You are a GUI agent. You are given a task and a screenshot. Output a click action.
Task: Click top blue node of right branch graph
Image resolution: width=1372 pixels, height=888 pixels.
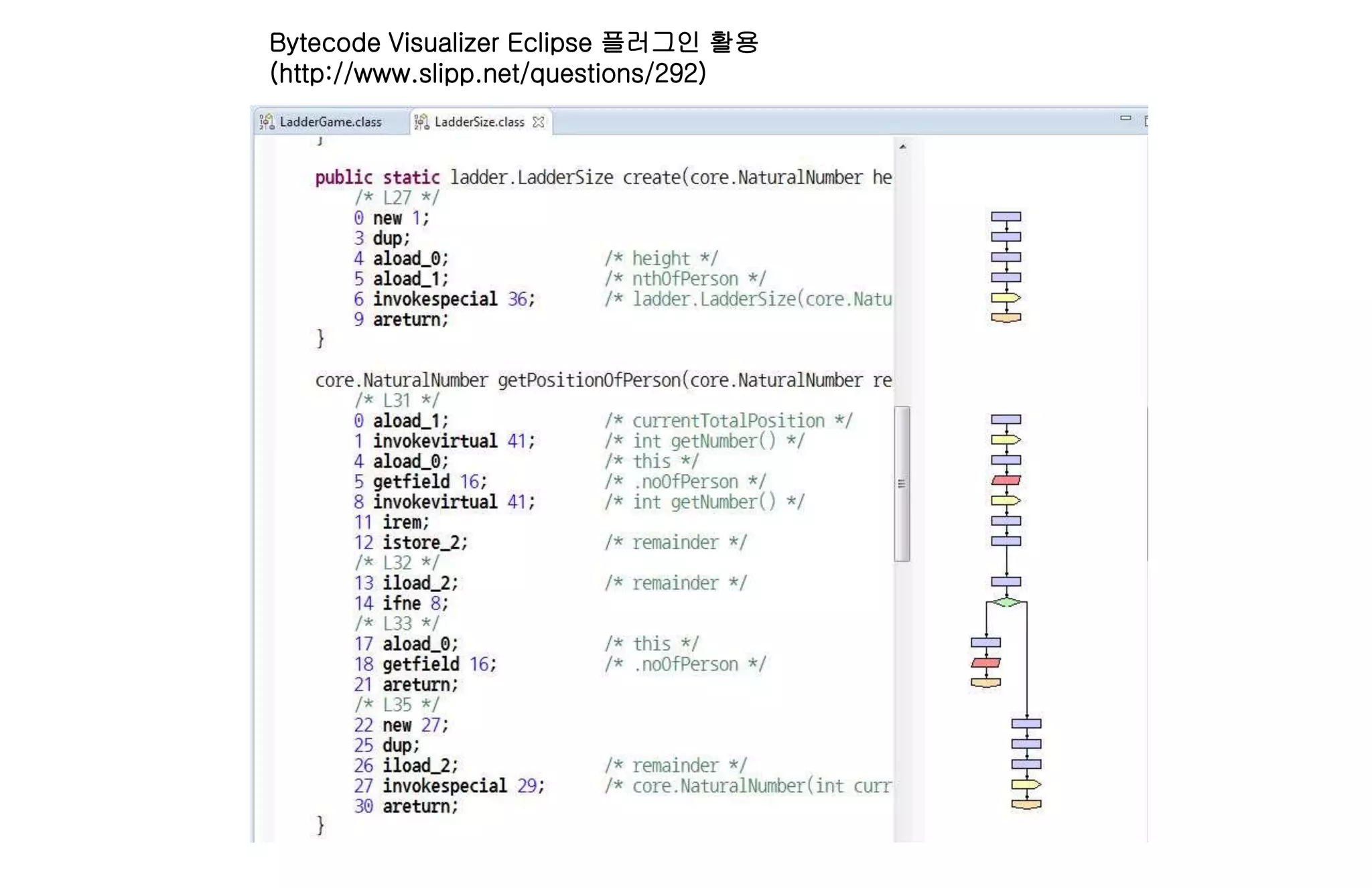tap(1026, 723)
